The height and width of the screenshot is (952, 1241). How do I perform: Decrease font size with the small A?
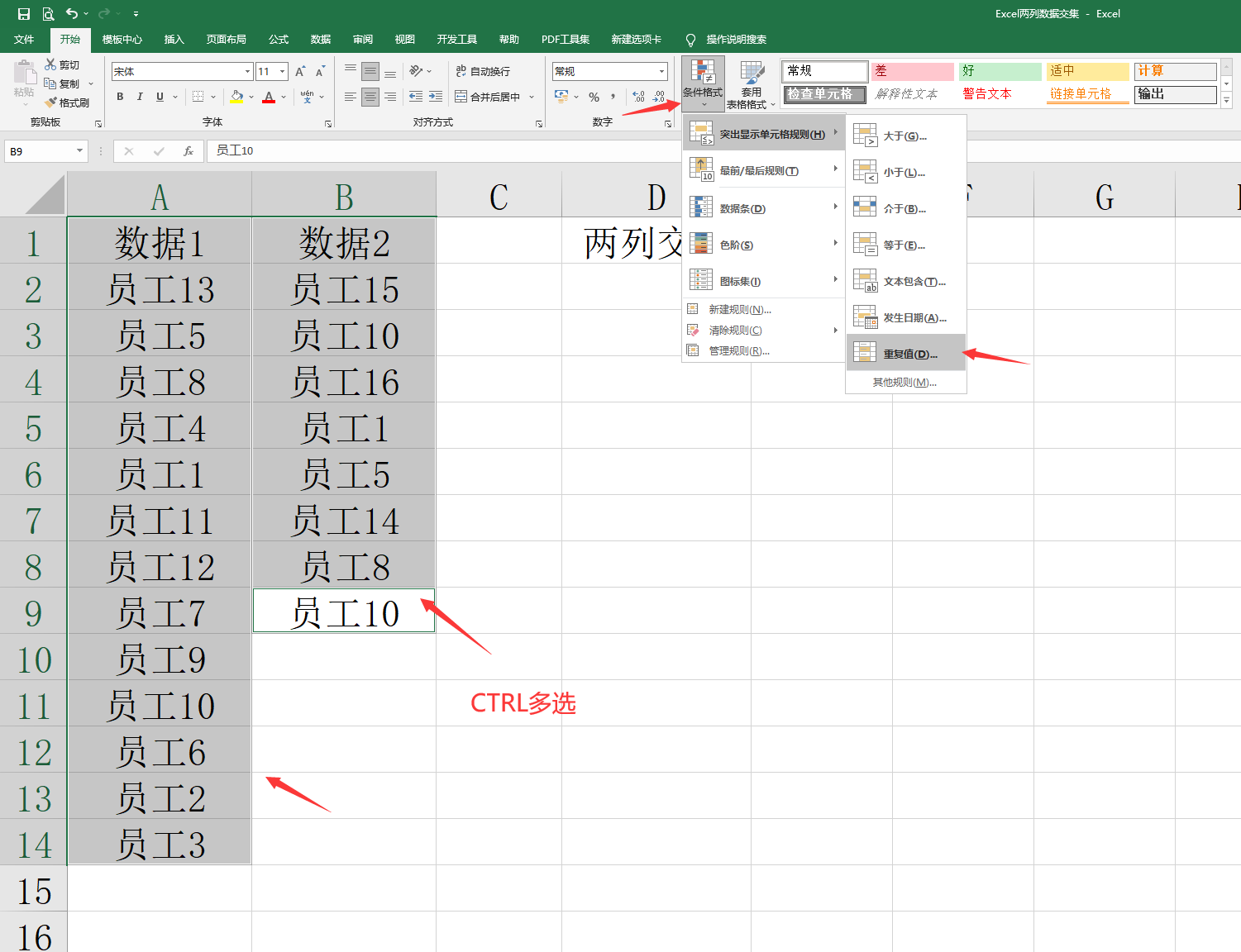(320, 71)
